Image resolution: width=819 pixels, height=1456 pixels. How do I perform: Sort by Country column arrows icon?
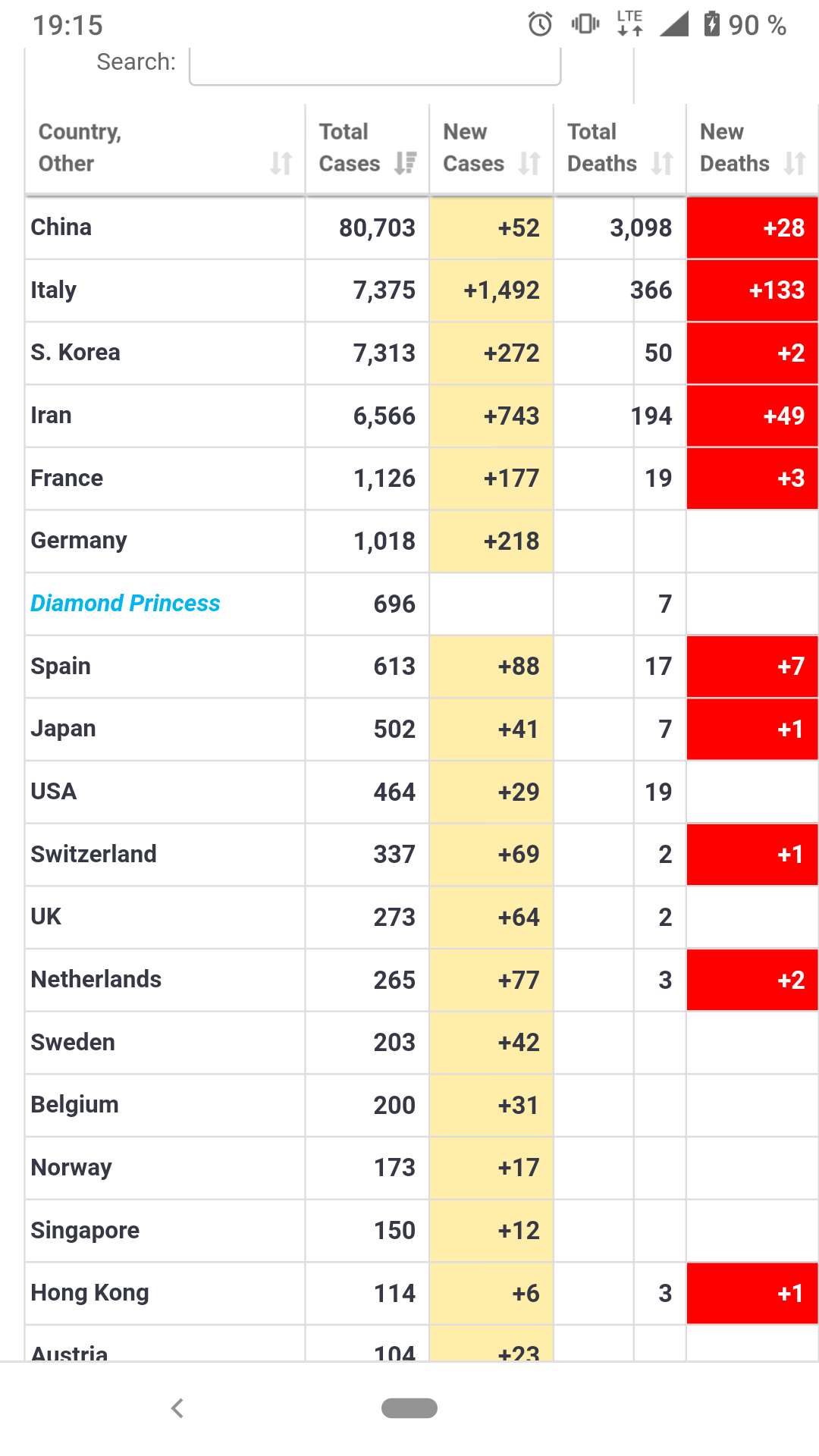[x=281, y=163]
